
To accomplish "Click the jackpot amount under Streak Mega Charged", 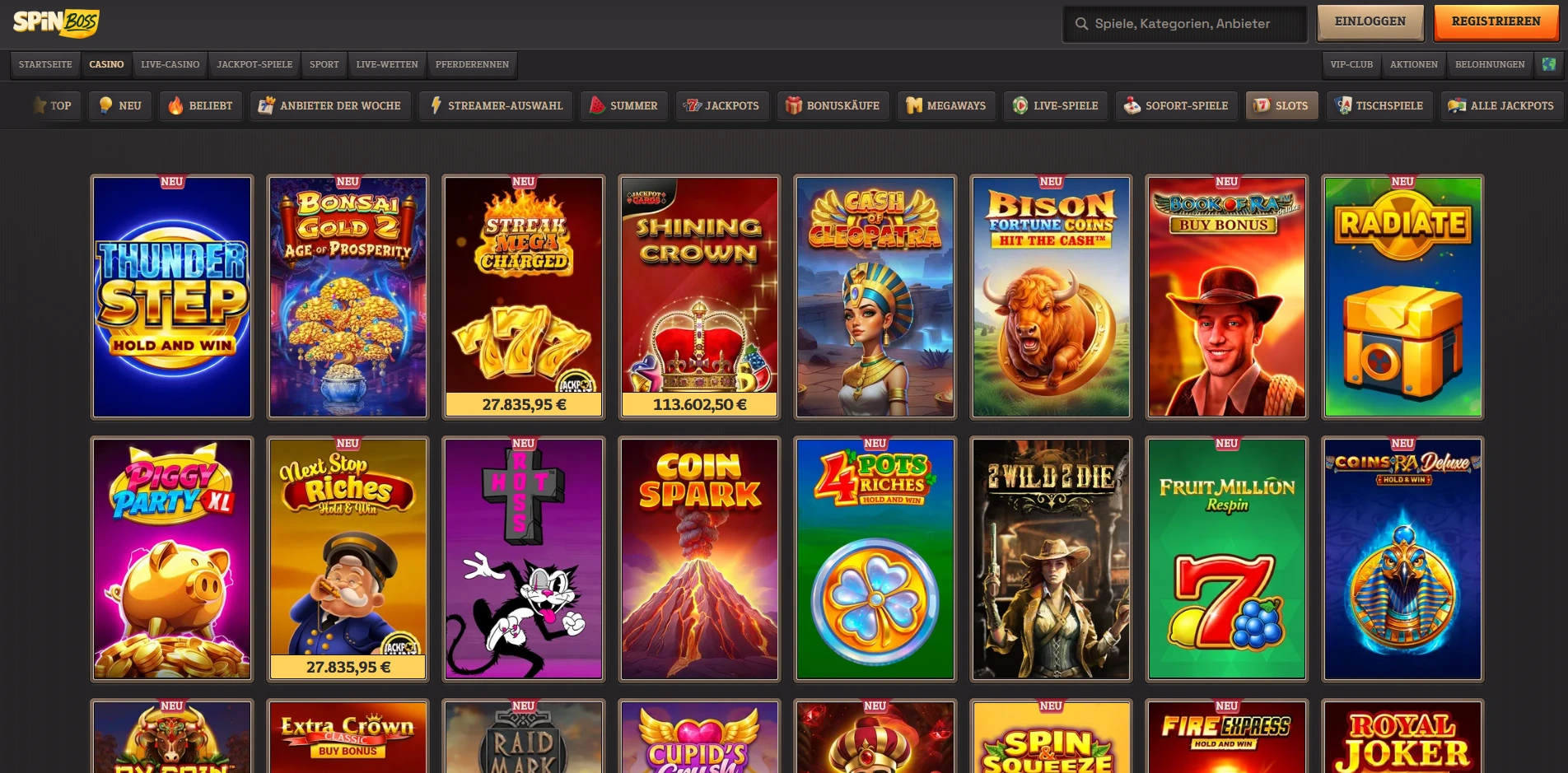I will (x=524, y=404).
